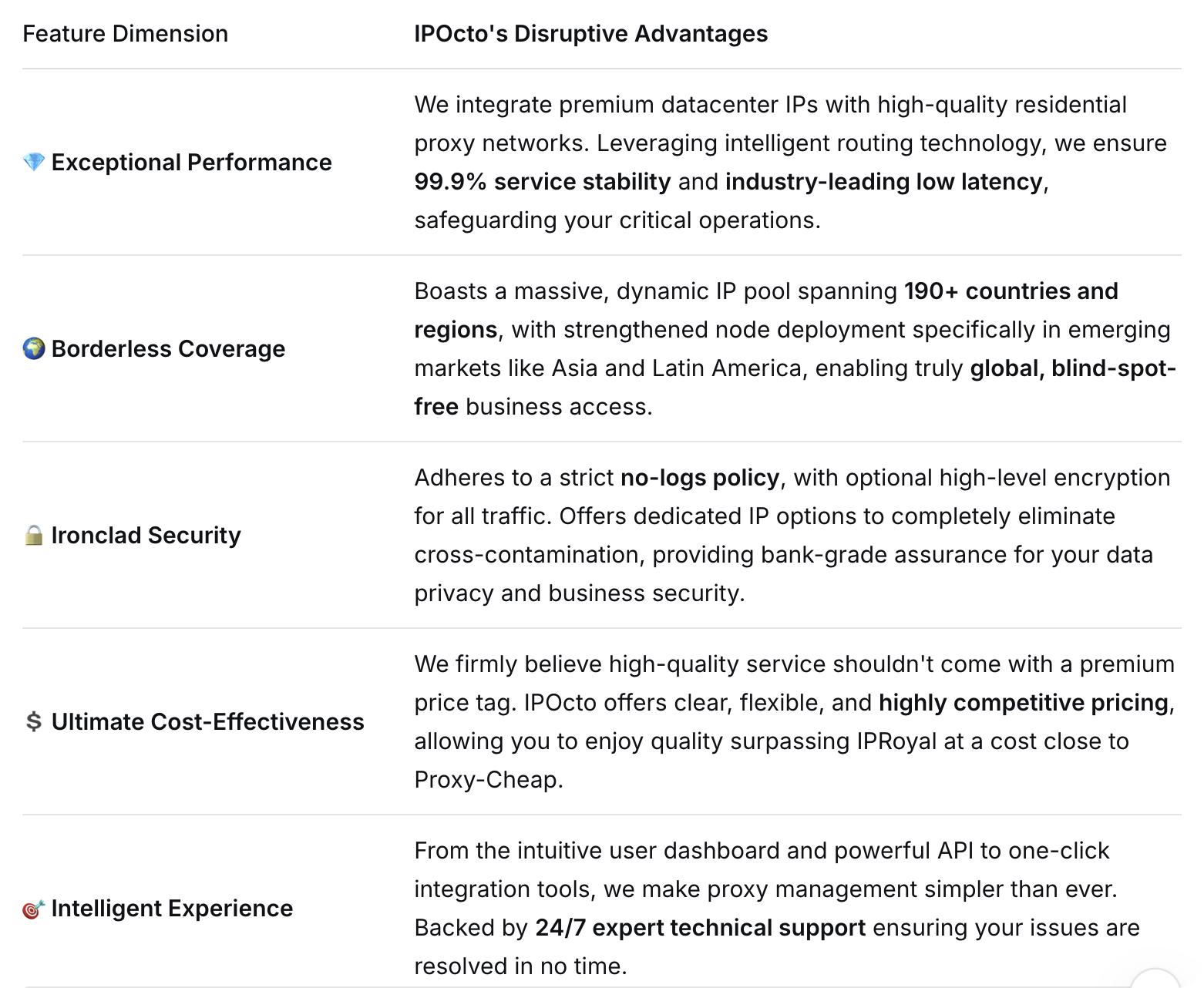Click the bold "industry-leading low latency" phrase
The height and width of the screenshot is (988, 1204).
pyautogui.click(x=883, y=182)
